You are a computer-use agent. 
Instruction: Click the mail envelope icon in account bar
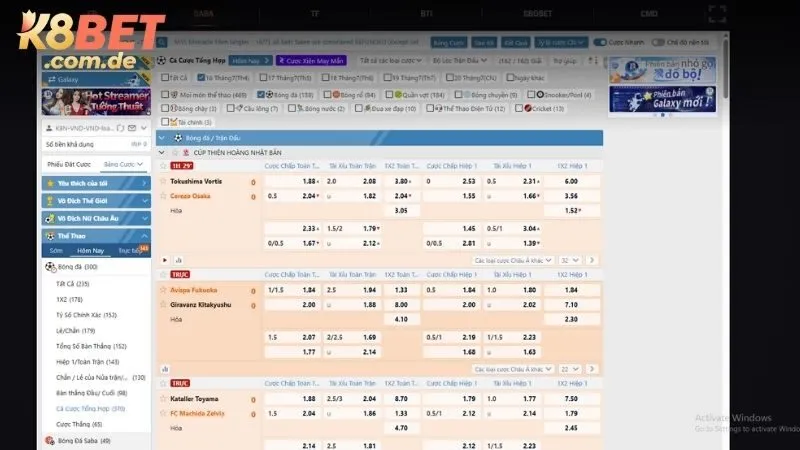pyautogui.click(x=132, y=128)
